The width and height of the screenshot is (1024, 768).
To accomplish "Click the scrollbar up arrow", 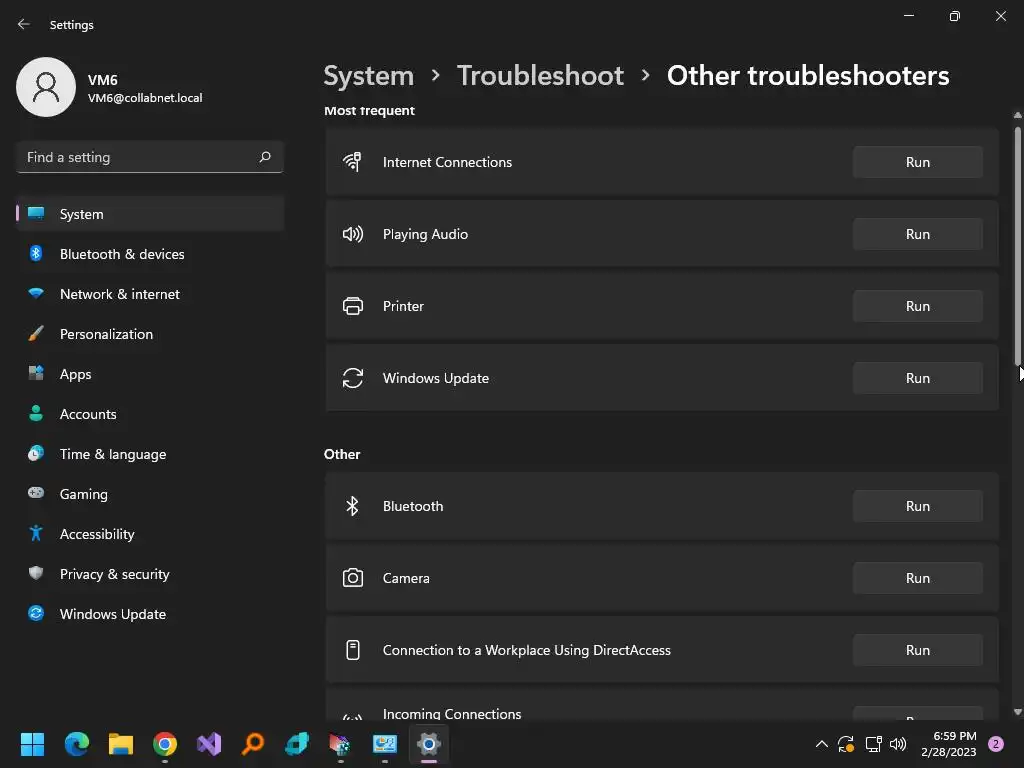I will click(x=1017, y=115).
